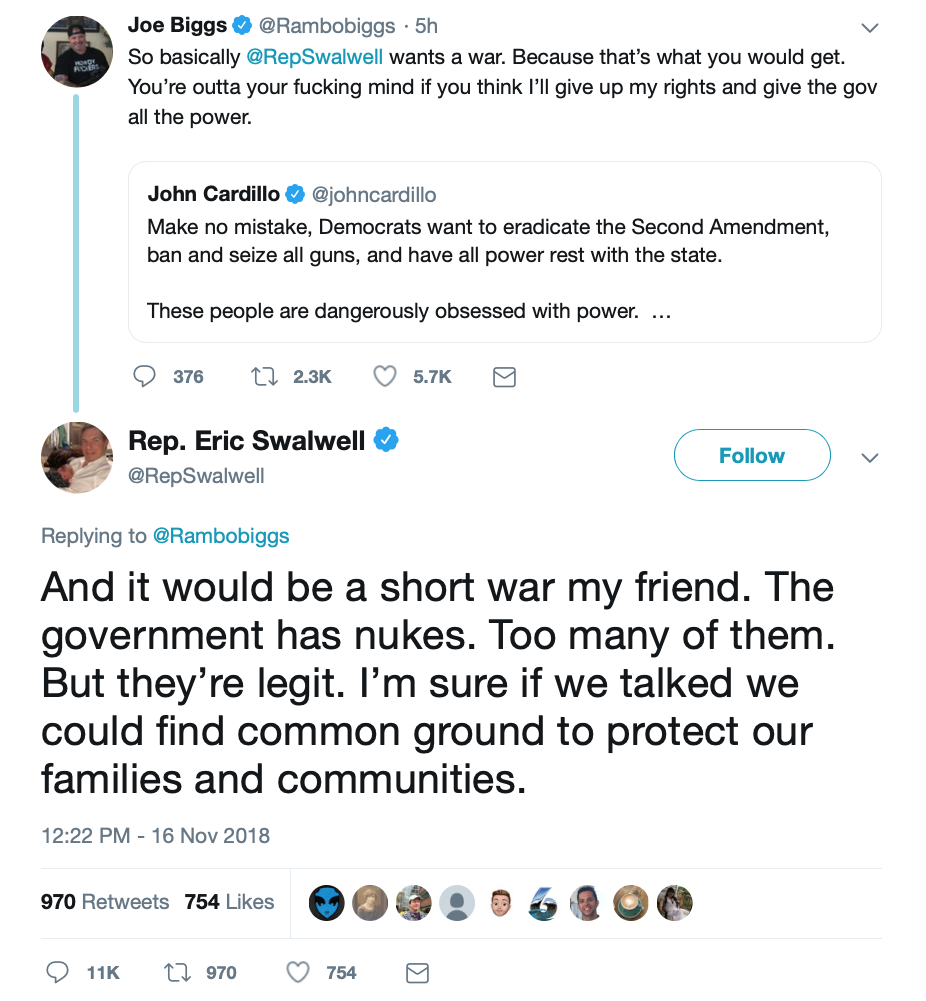Reply to Swalwell's tweet with 11K replies
This screenshot has height=1001, width=926.
coord(57,972)
